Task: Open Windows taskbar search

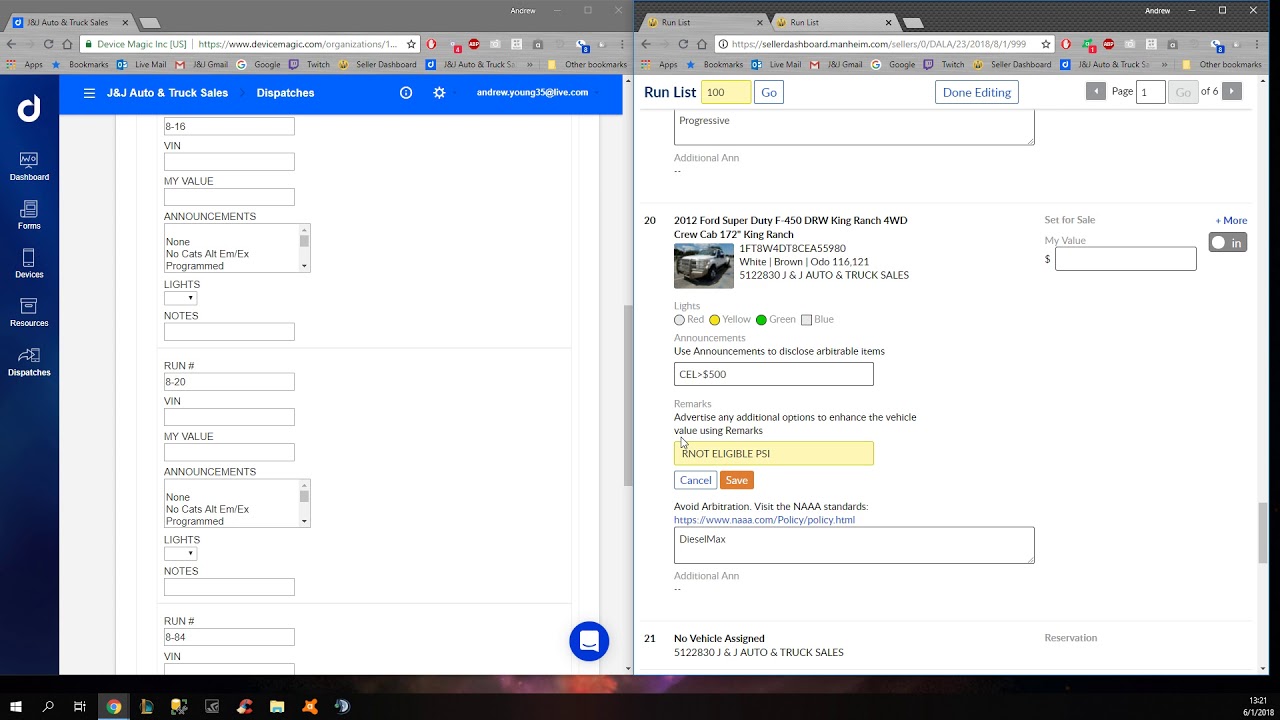Action: coord(48,706)
